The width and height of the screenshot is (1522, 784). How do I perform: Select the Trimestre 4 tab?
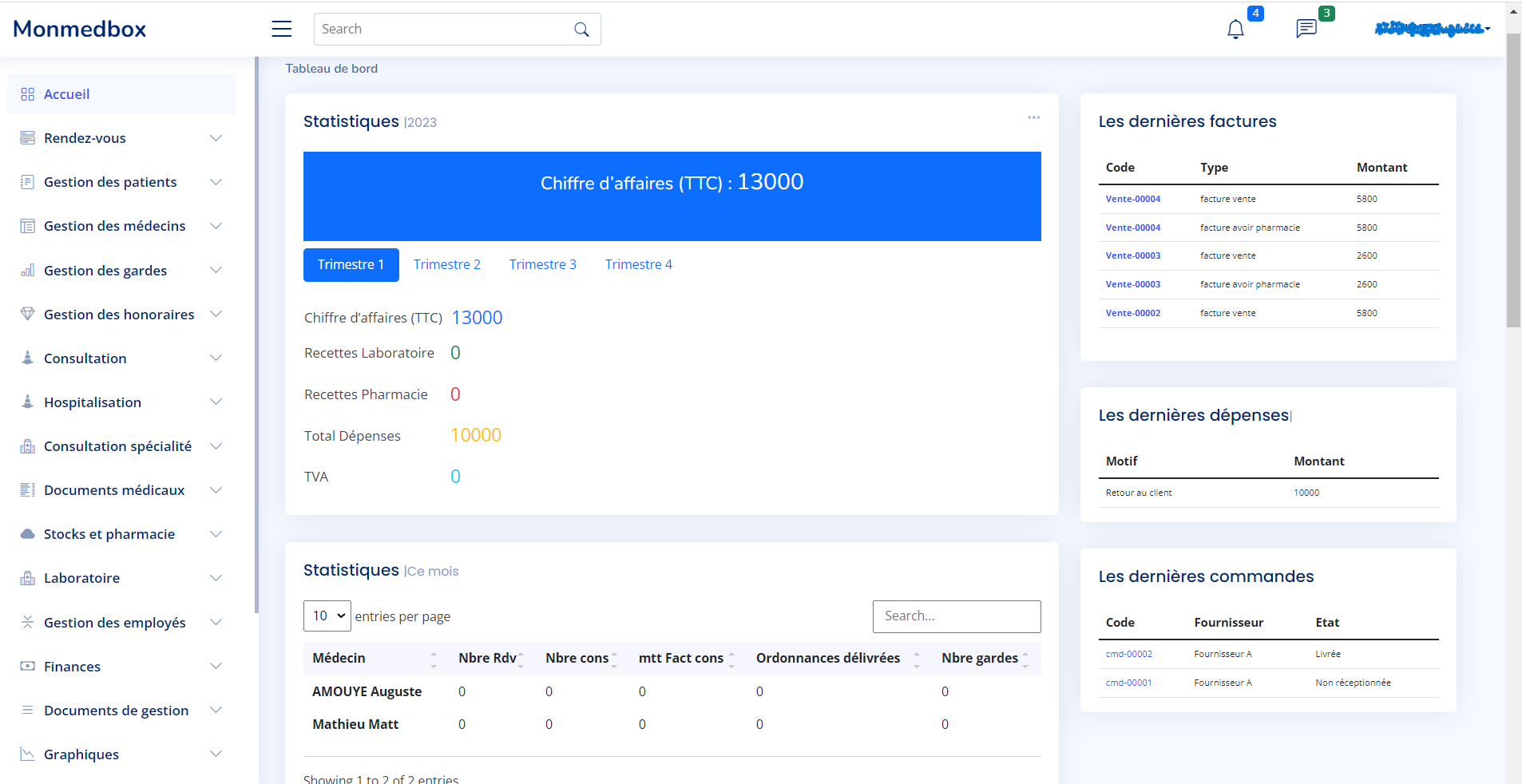[638, 264]
